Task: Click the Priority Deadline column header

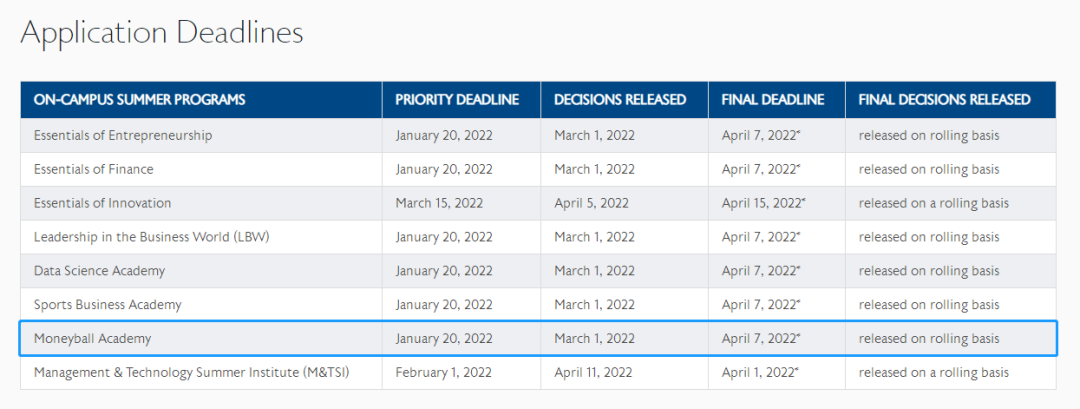Action: click(457, 100)
